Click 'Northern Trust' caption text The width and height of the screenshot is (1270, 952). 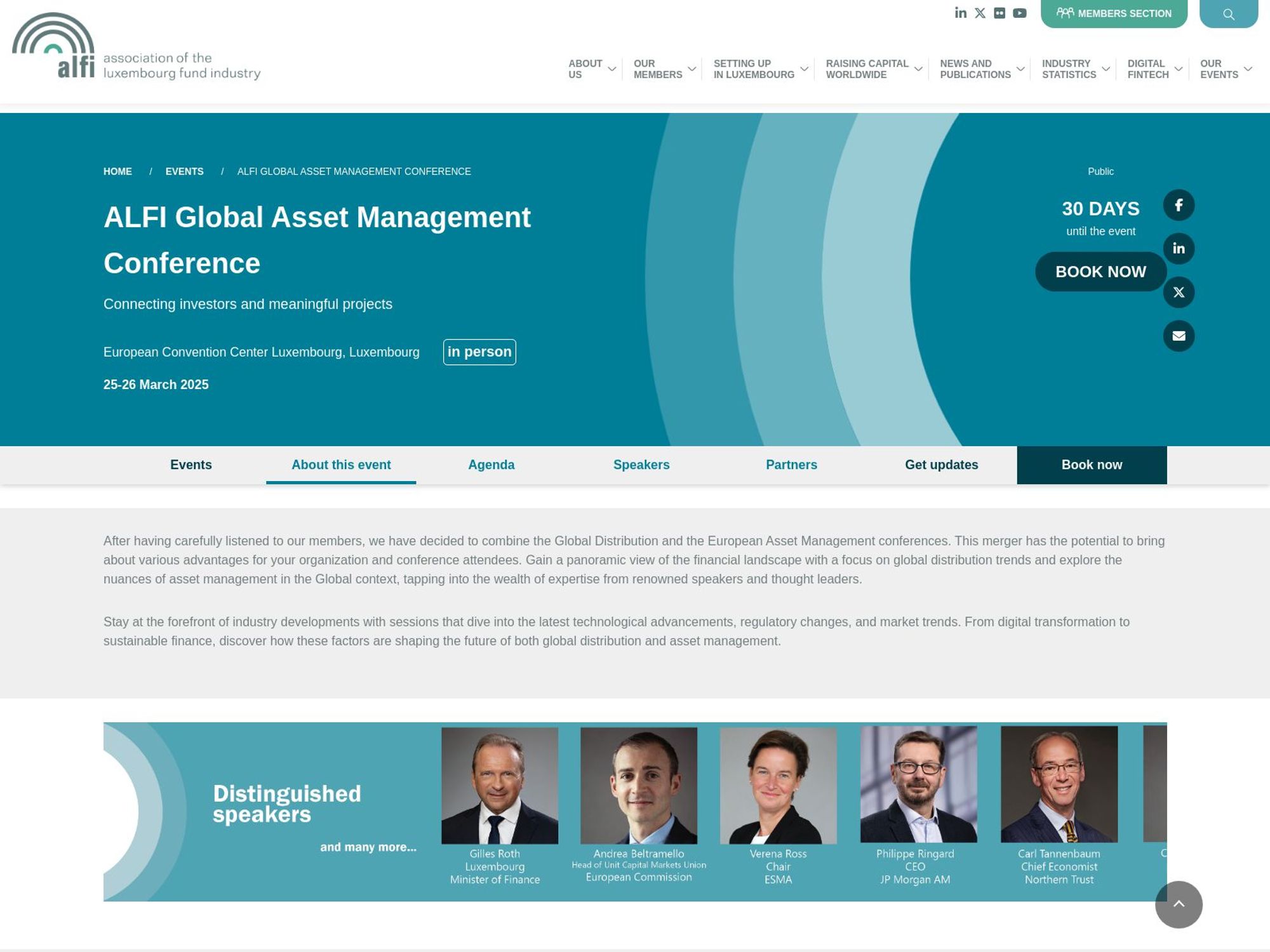(x=1059, y=880)
